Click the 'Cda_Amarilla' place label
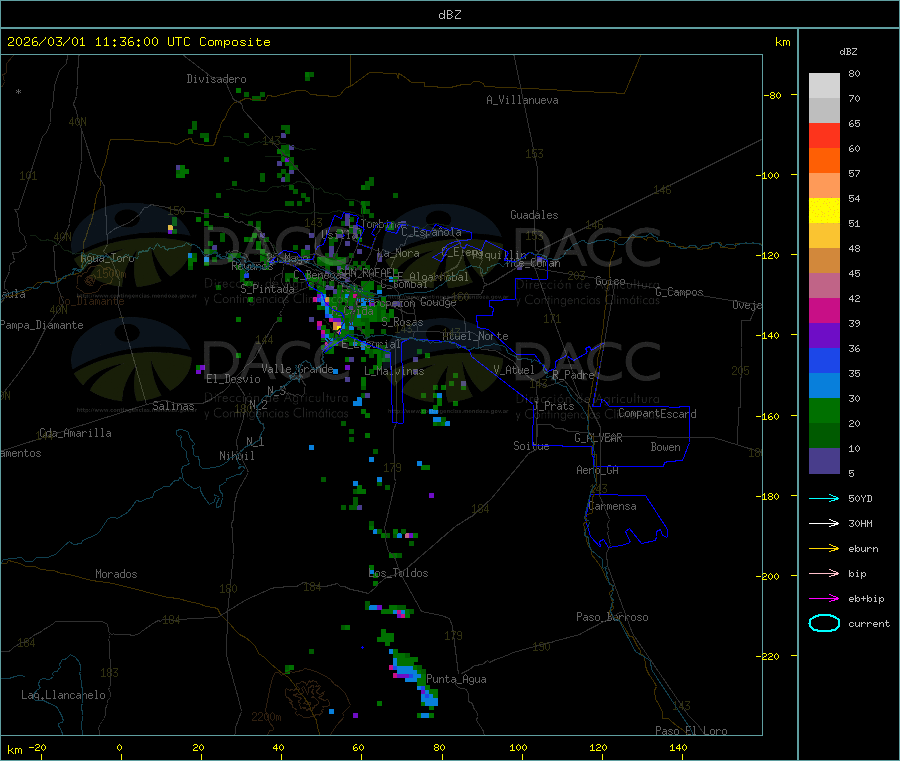 click(75, 433)
